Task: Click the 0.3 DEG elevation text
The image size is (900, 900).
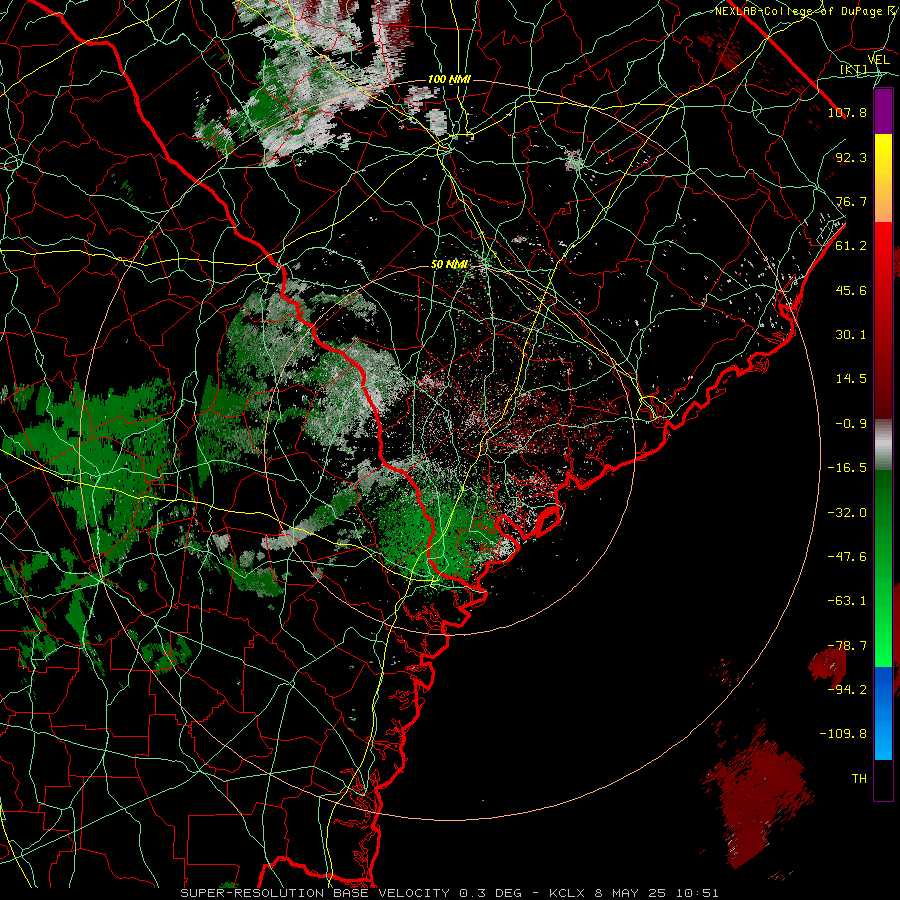Action: pos(491,893)
